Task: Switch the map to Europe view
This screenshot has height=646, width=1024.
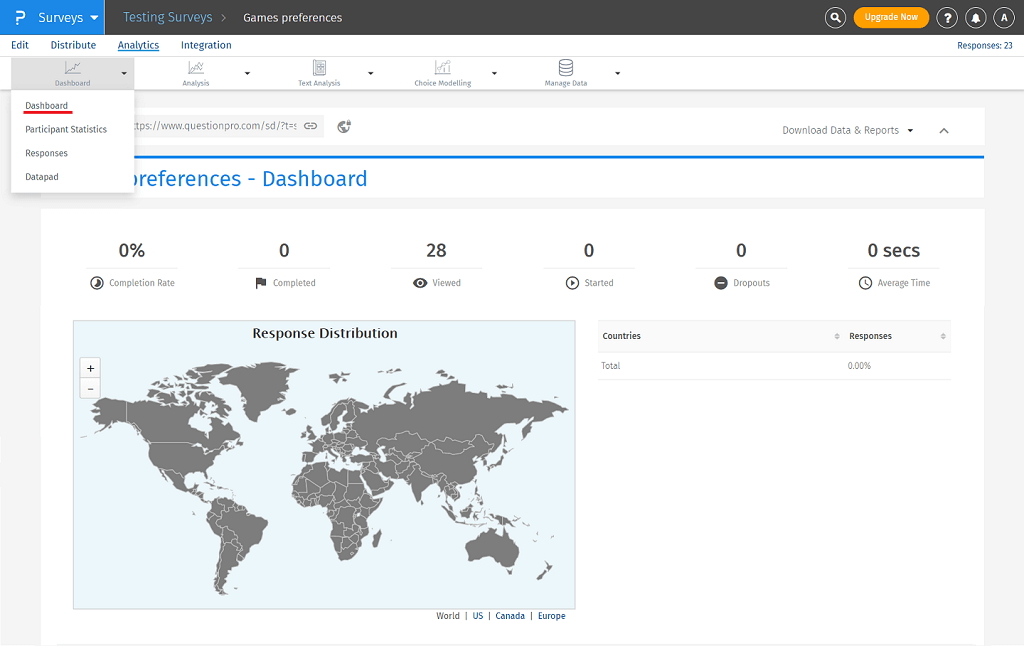Action: 551,616
